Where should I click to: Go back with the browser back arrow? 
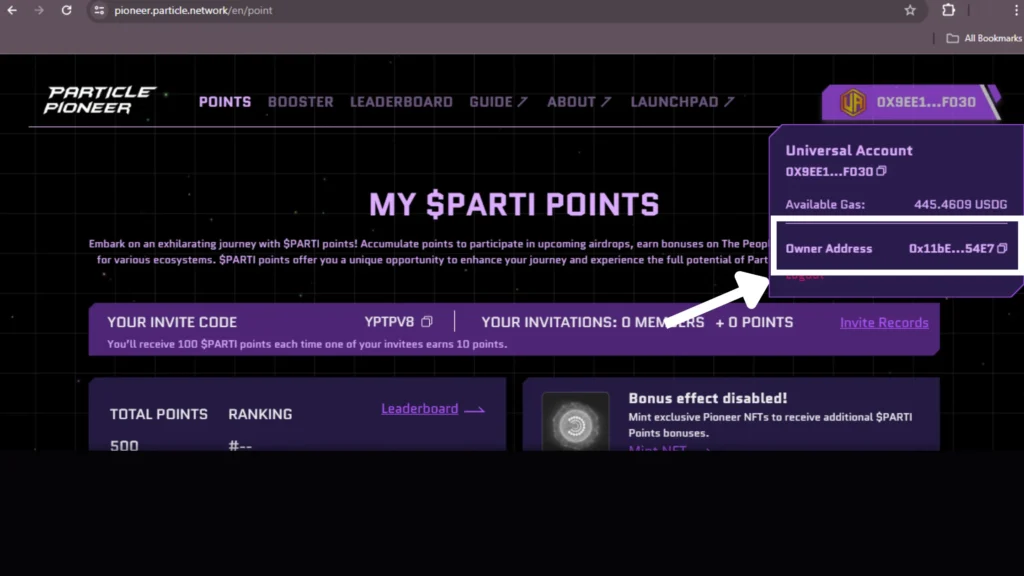click(12, 10)
